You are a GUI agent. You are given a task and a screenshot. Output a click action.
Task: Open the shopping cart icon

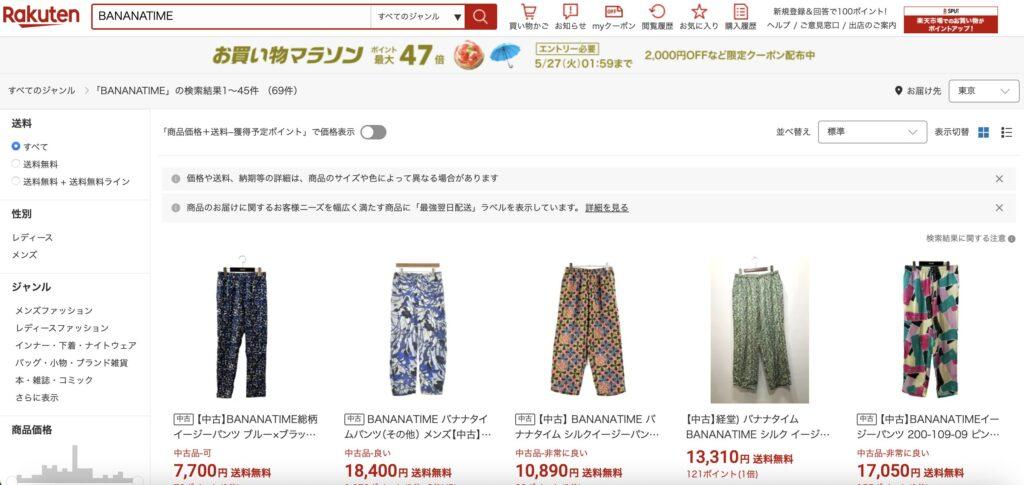(528, 17)
